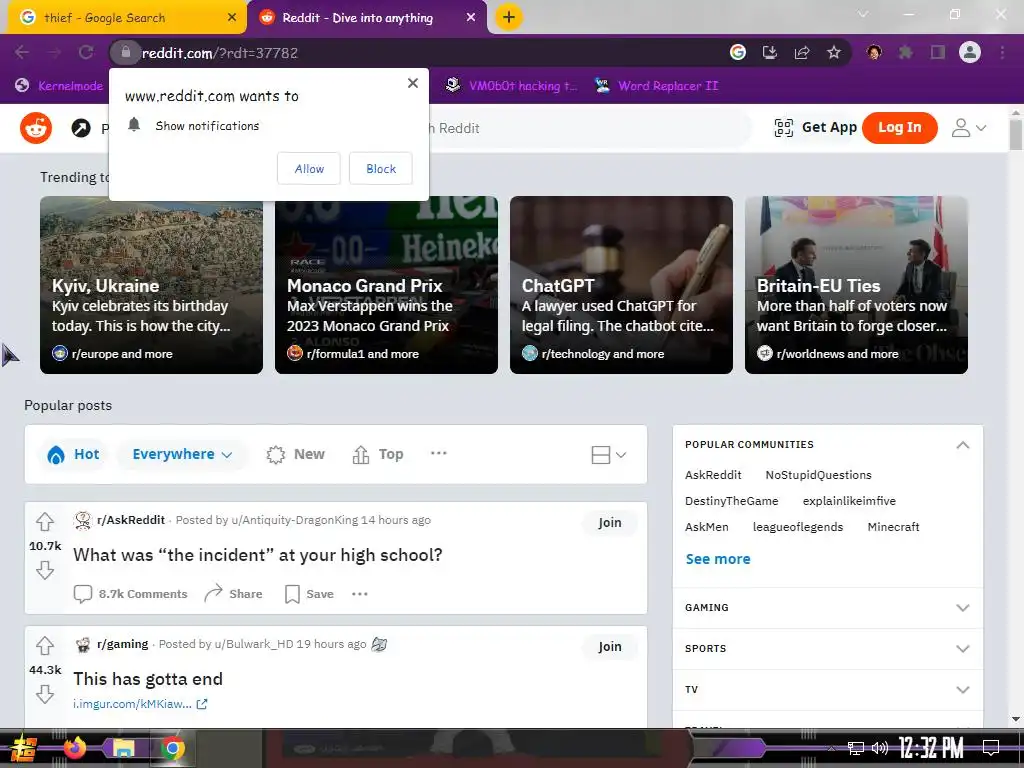This screenshot has height=768, width=1024.
Task: Open the Minecraft community link
Action: pyautogui.click(x=893, y=526)
